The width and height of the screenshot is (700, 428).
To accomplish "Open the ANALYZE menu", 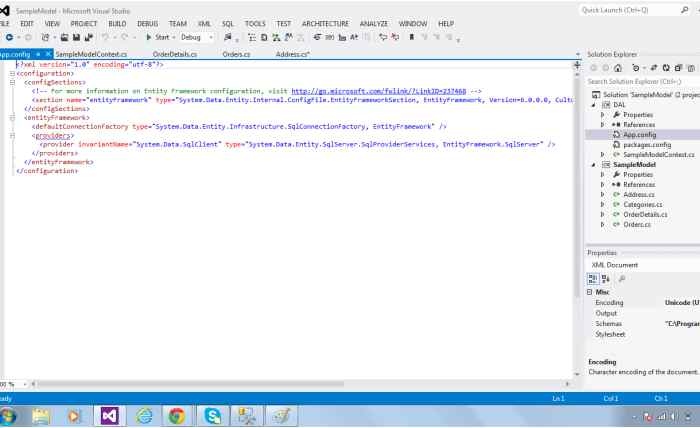I will (x=374, y=24).
